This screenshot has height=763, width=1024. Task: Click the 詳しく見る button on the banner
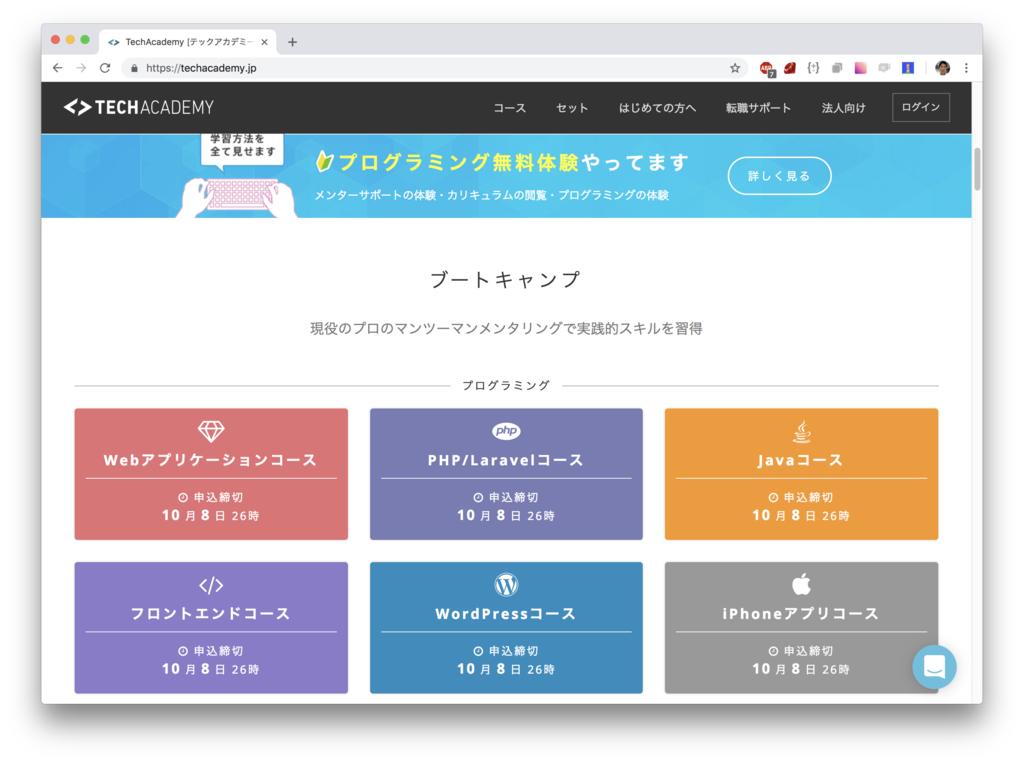779,175
